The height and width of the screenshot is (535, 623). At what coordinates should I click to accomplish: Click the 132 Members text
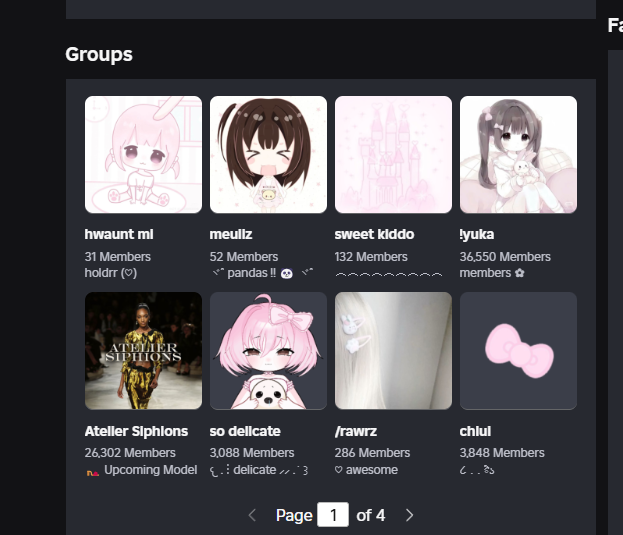point(371,257)
